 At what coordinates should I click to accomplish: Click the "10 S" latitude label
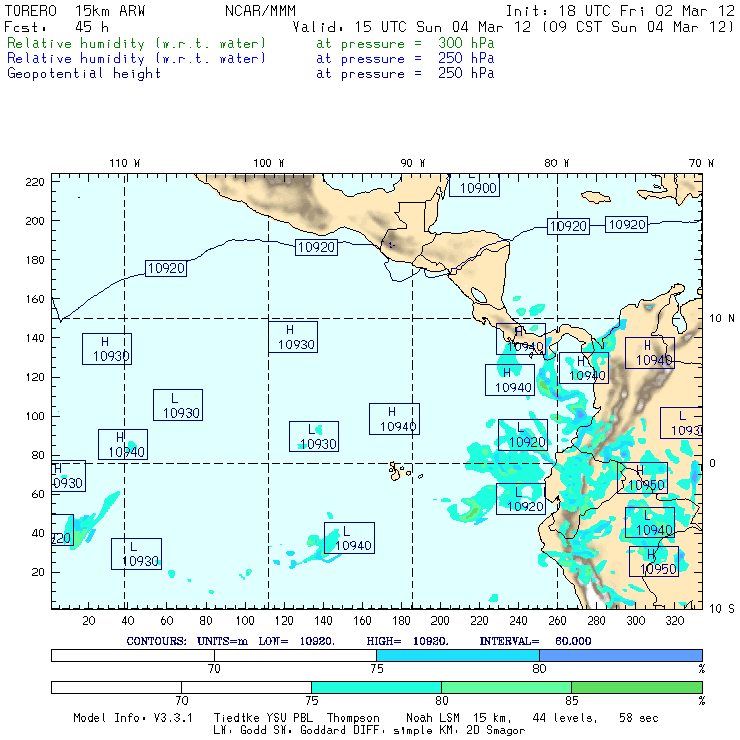coord(722,609)
